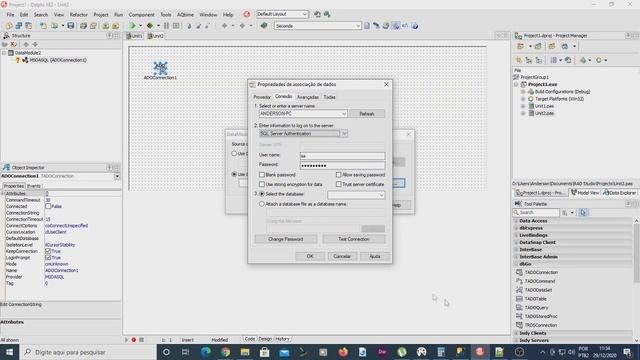Click the Cancelar button
Image resolution: width=640 pixels, height=360 pixels.
pos(342,256)
